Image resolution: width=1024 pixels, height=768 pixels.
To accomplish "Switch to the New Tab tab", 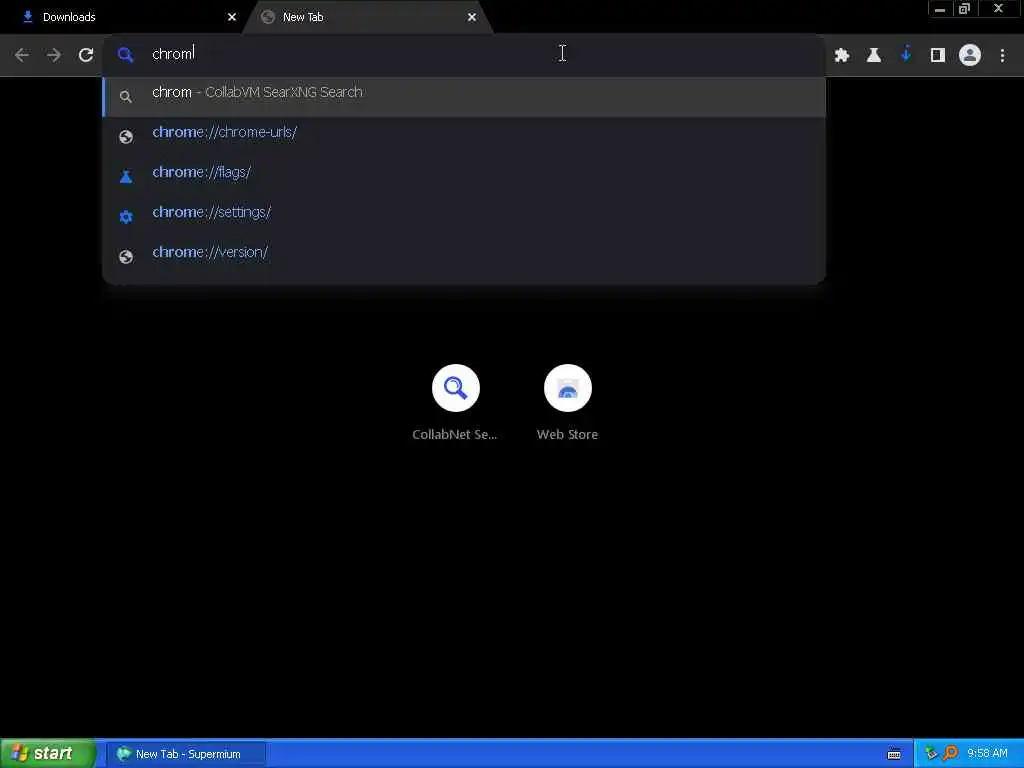I will click(x=366, y=17).
